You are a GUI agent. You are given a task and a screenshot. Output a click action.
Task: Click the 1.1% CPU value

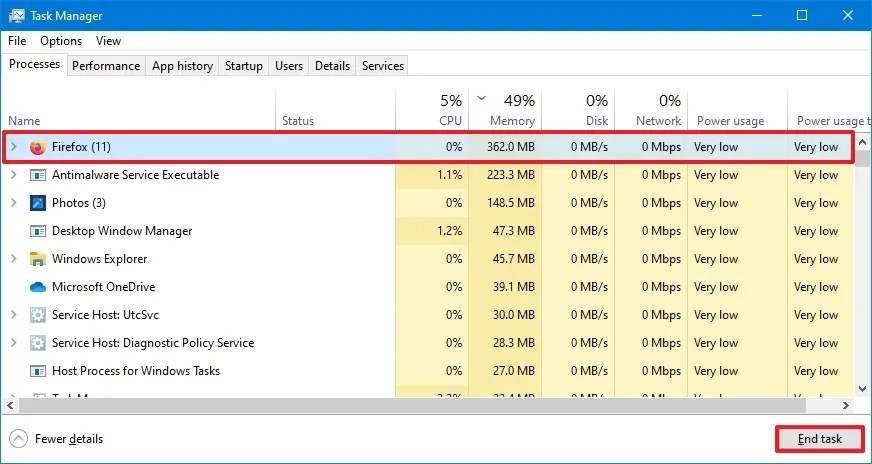click(x=449, y=175)
